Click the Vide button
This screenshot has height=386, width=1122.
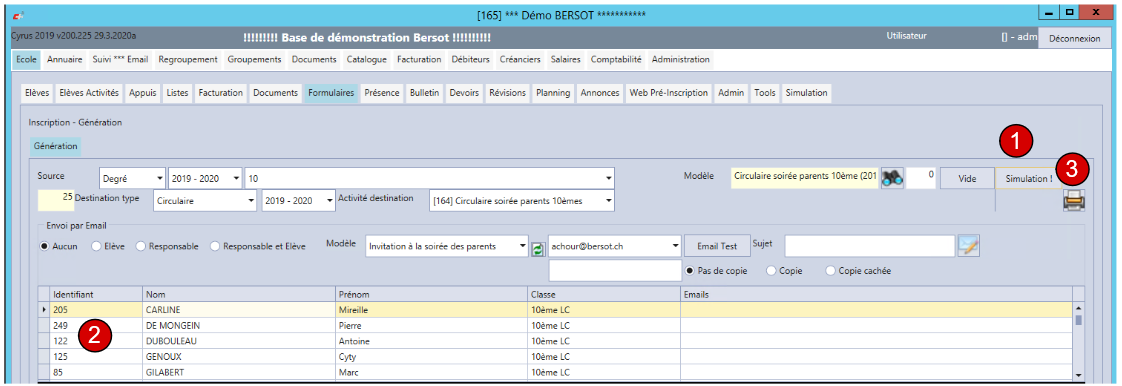click(967, 178)
